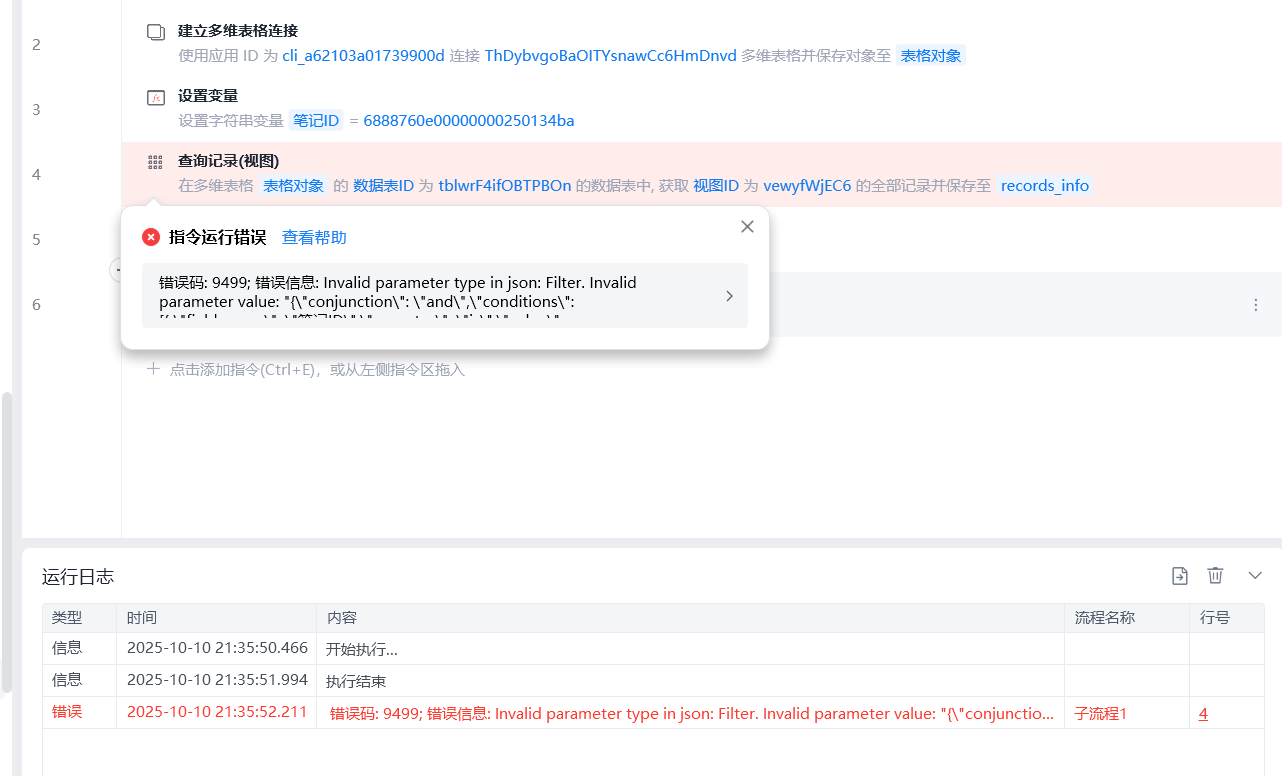The image size is (1282, 776).
Task: Click the 表格对象 variable in step 2
Action: (931, 56)
